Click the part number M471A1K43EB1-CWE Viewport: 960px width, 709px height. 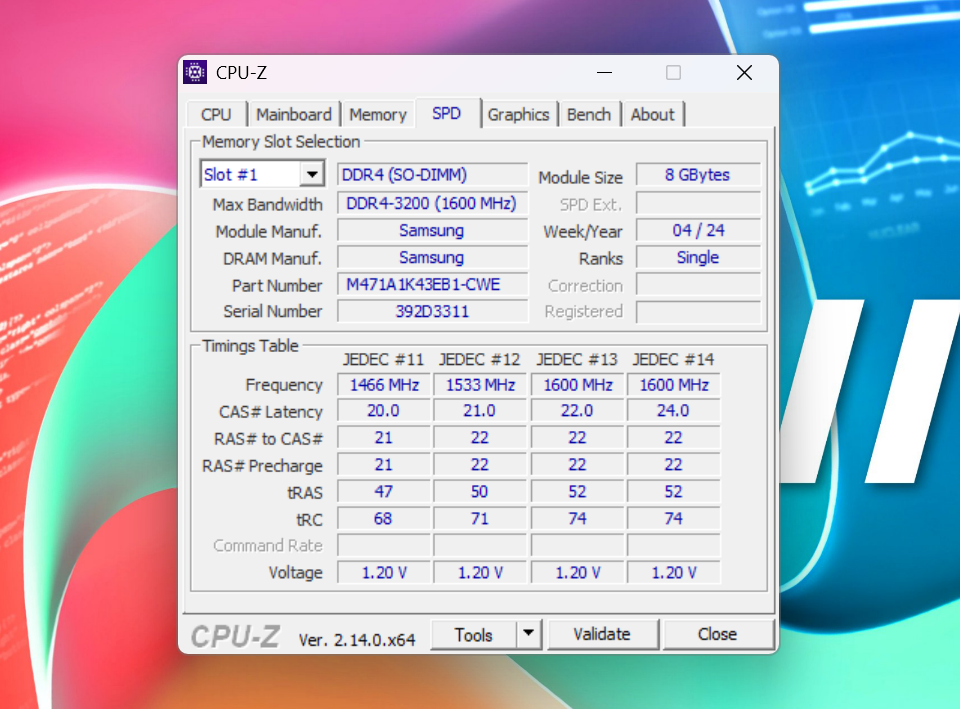pos(432,284)
